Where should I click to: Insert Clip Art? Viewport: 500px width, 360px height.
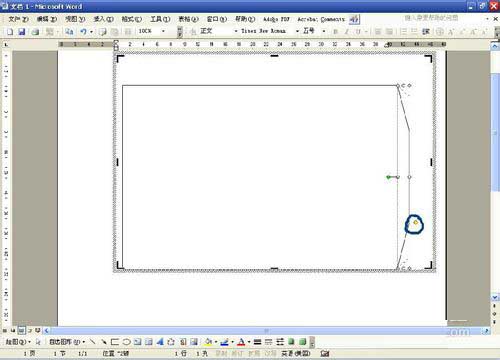(x=183, y=342)
